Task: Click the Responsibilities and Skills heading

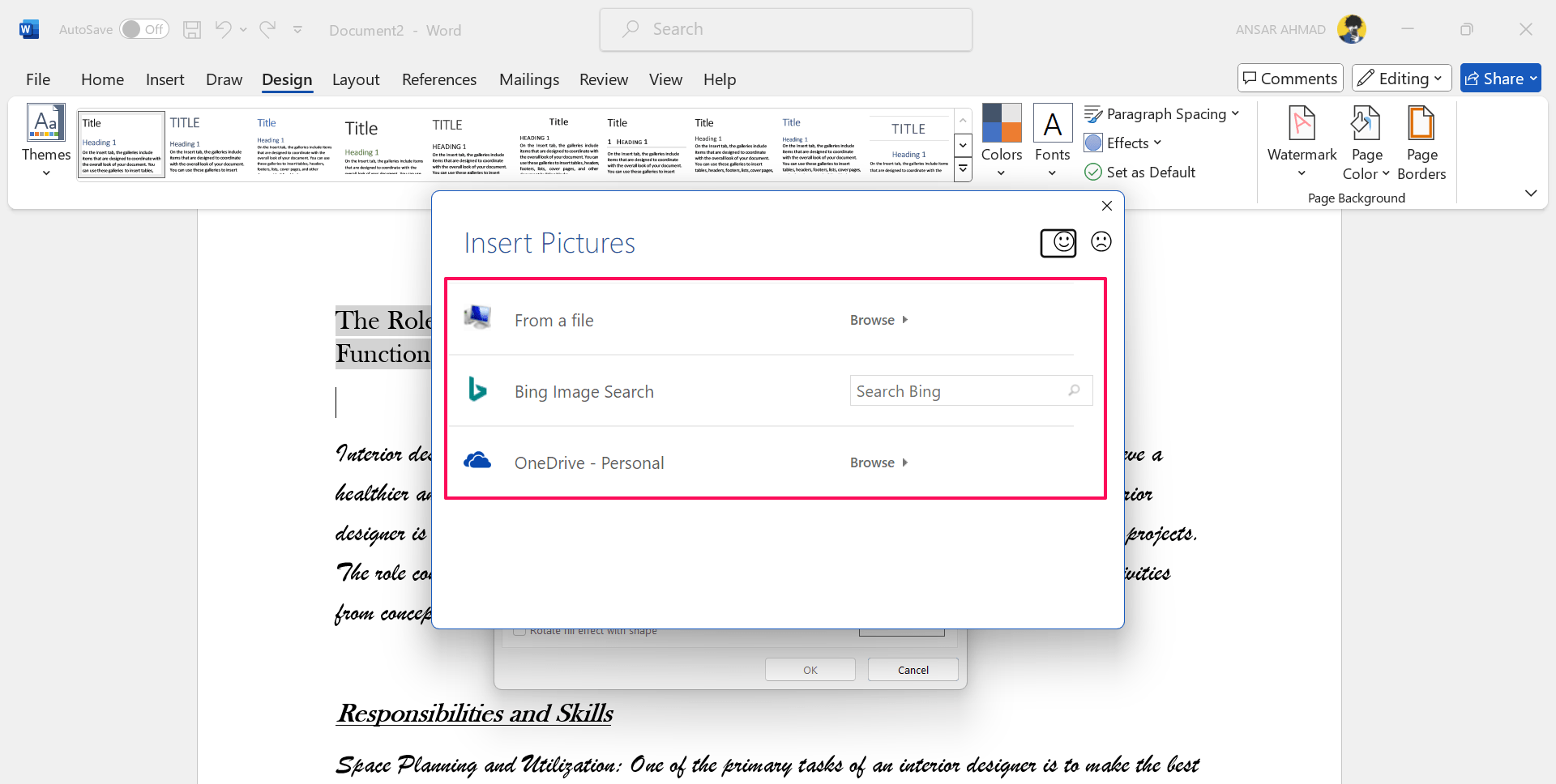Action: (475, 713)
